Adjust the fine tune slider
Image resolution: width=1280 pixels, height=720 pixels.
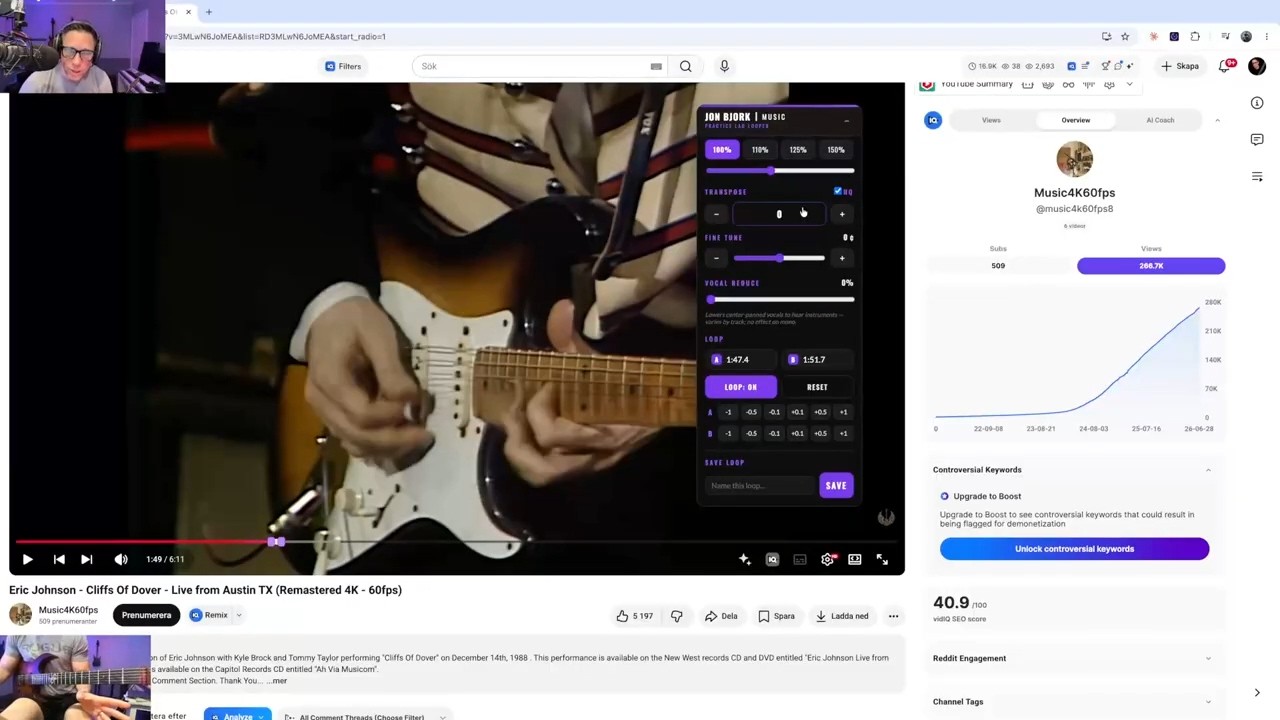pos(779,258)
